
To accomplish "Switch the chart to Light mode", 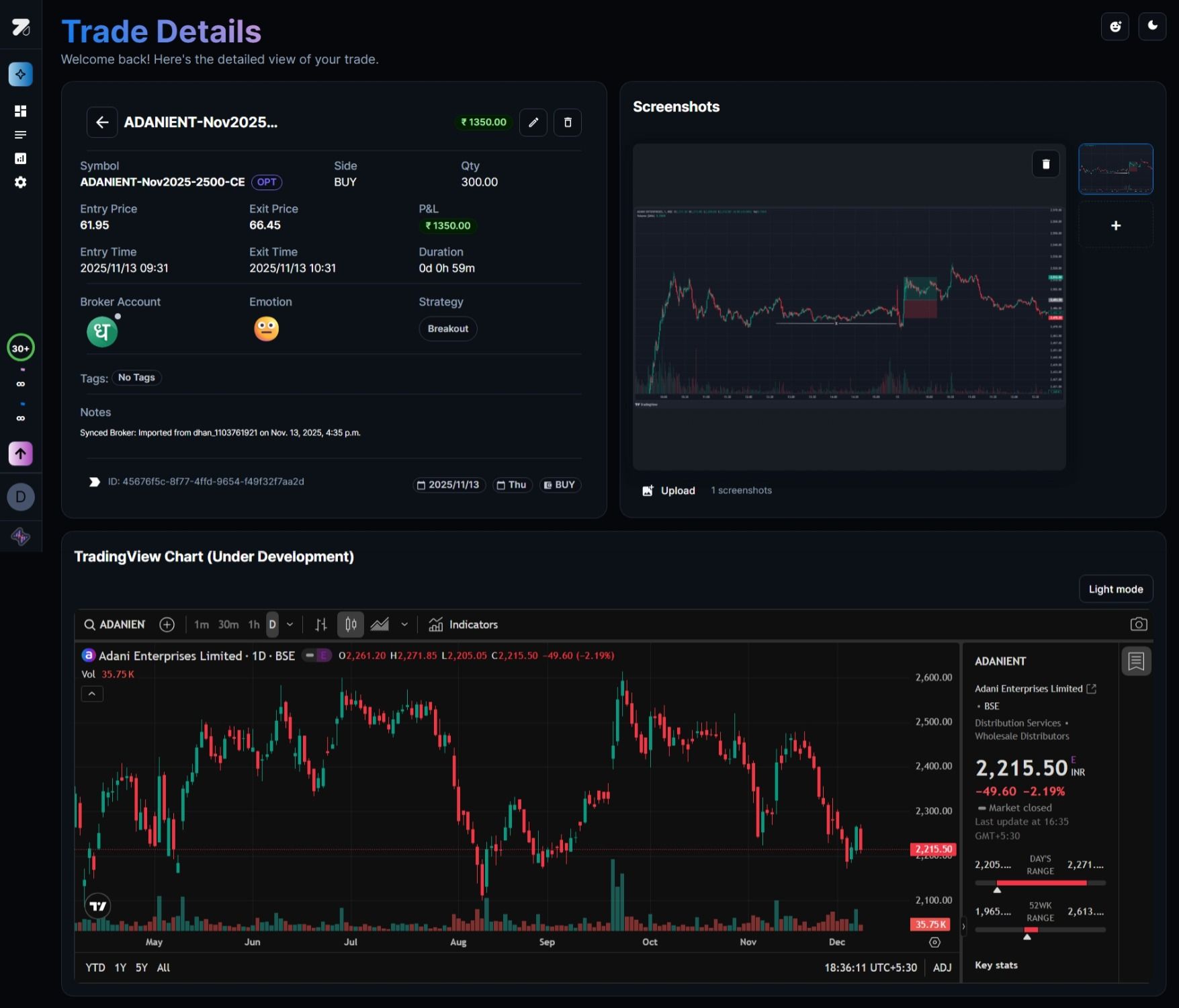I will [x=1115, y=589].
